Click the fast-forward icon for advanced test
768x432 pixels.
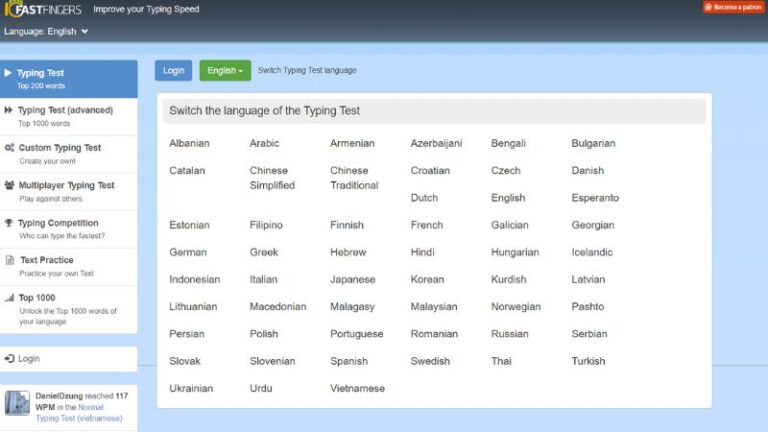(x=9, y=110)
